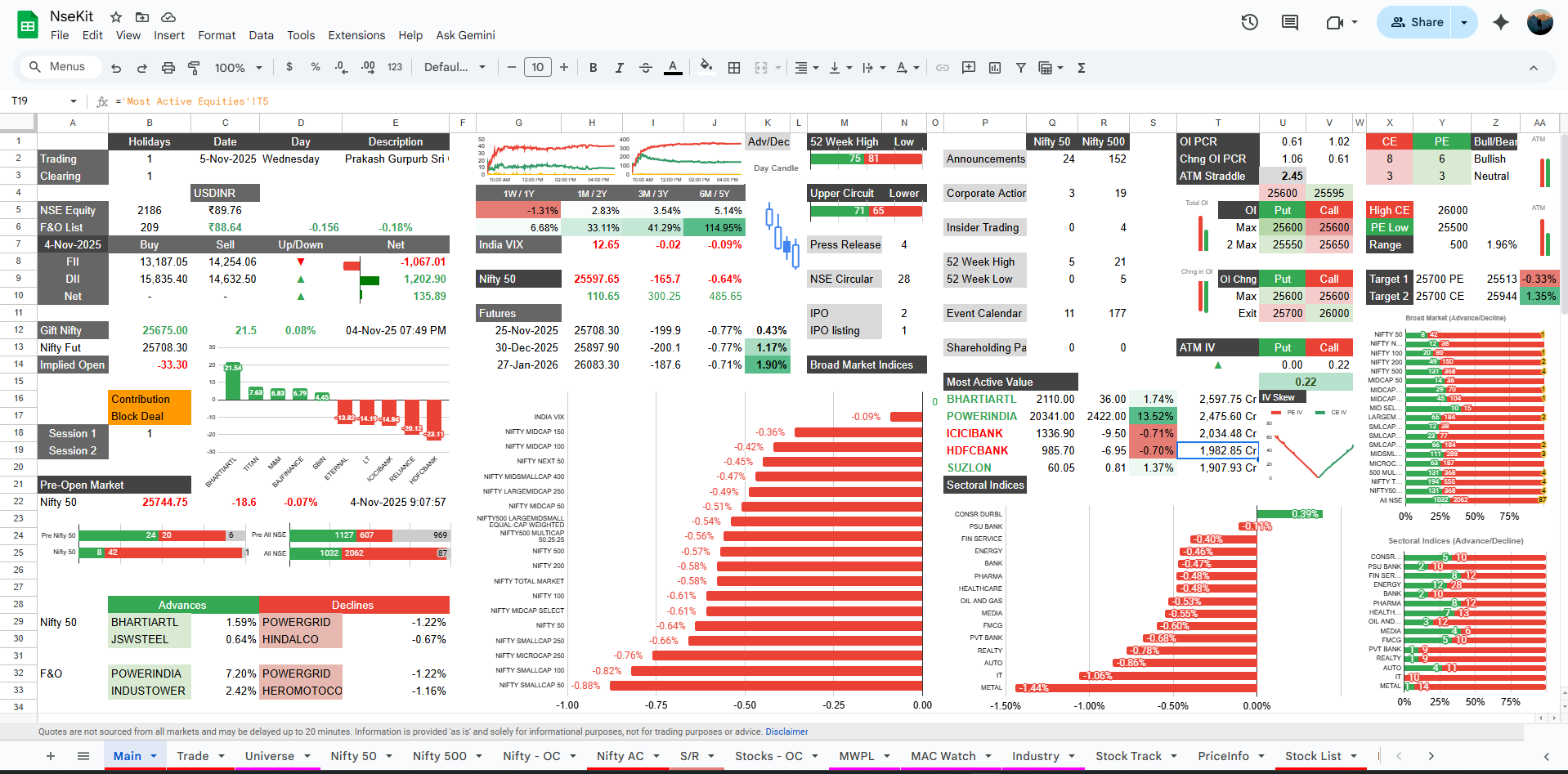Viewport: 1568px width, 774px height.
Task: Open the zoom level dropdown
Action: (x=238, y=68)
